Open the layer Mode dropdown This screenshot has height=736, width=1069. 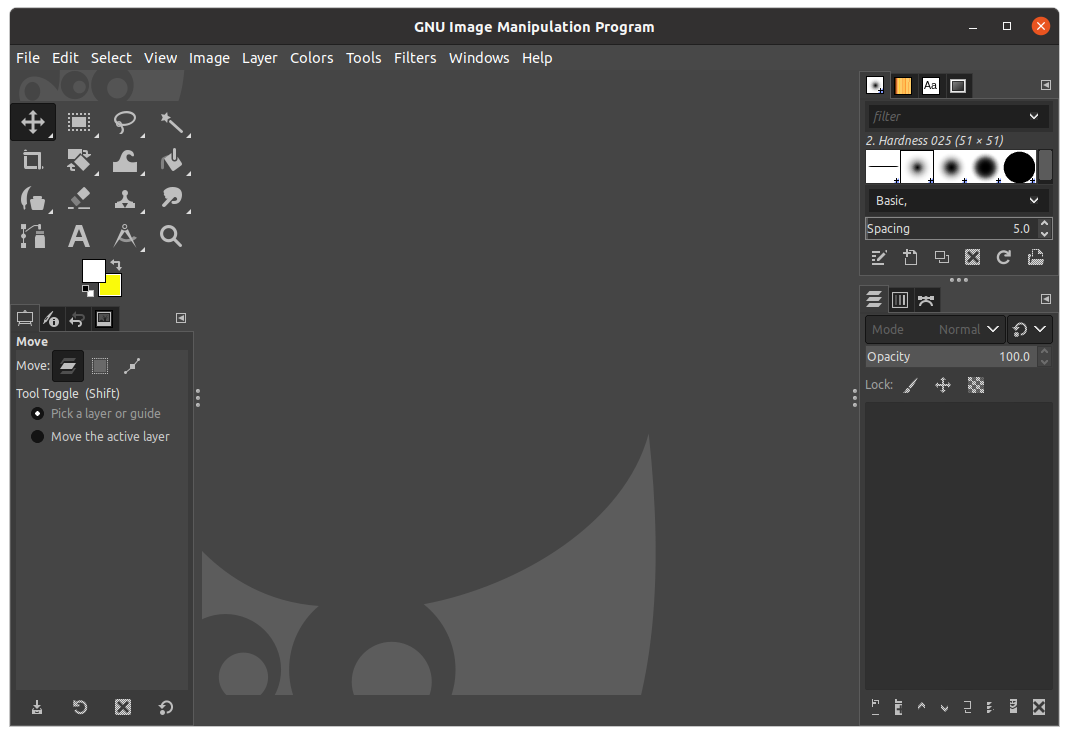935,330
